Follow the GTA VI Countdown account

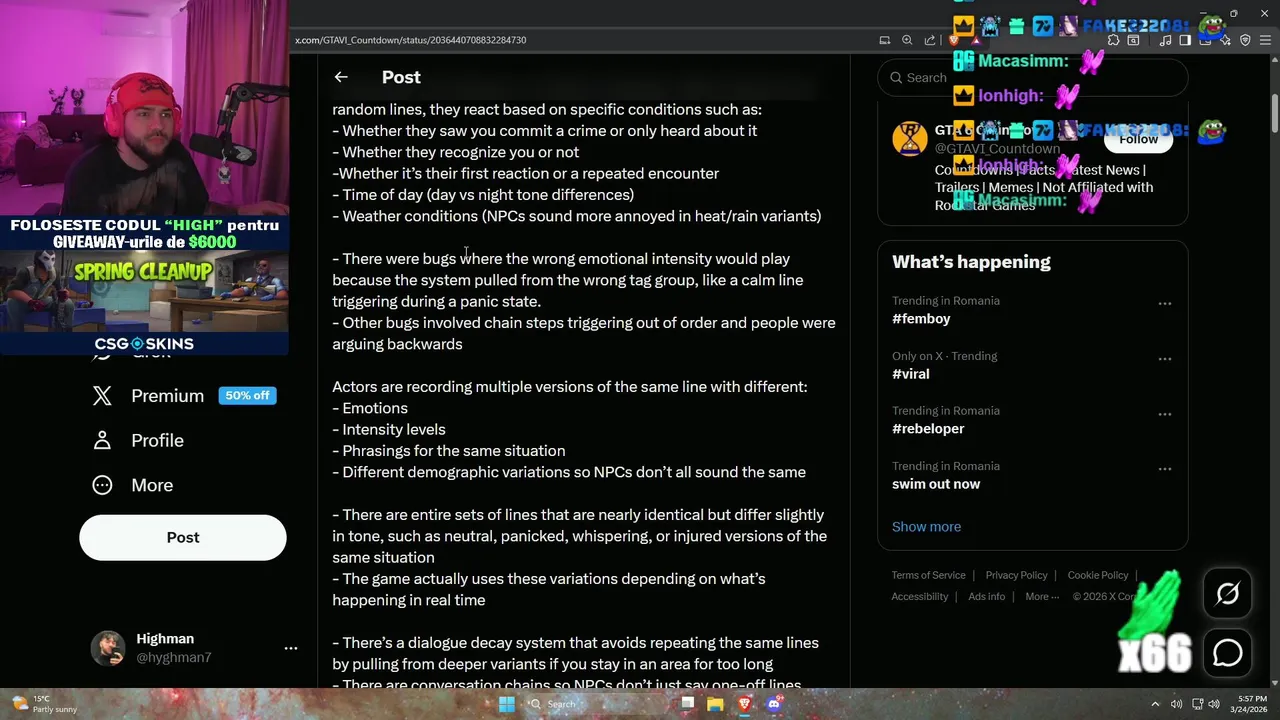pyautogui.click(x=1138, y=140)
